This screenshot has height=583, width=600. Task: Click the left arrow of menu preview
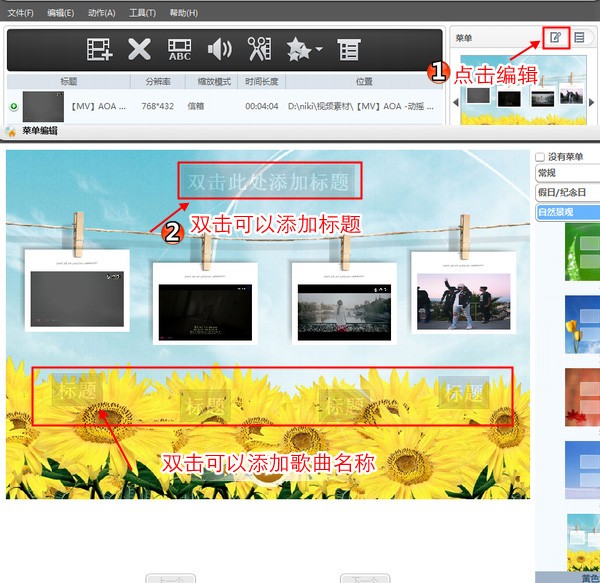[456, 103]
